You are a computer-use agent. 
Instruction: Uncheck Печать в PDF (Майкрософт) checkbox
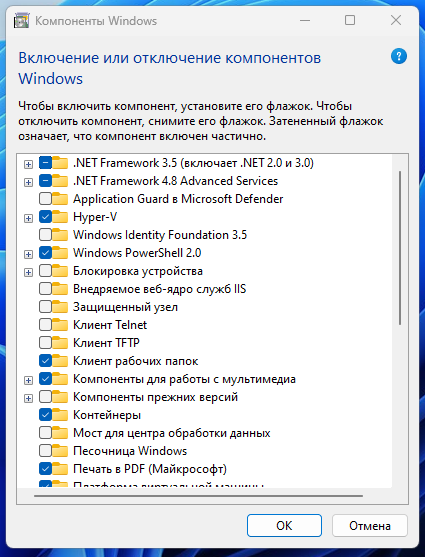(x=45, y=469)
